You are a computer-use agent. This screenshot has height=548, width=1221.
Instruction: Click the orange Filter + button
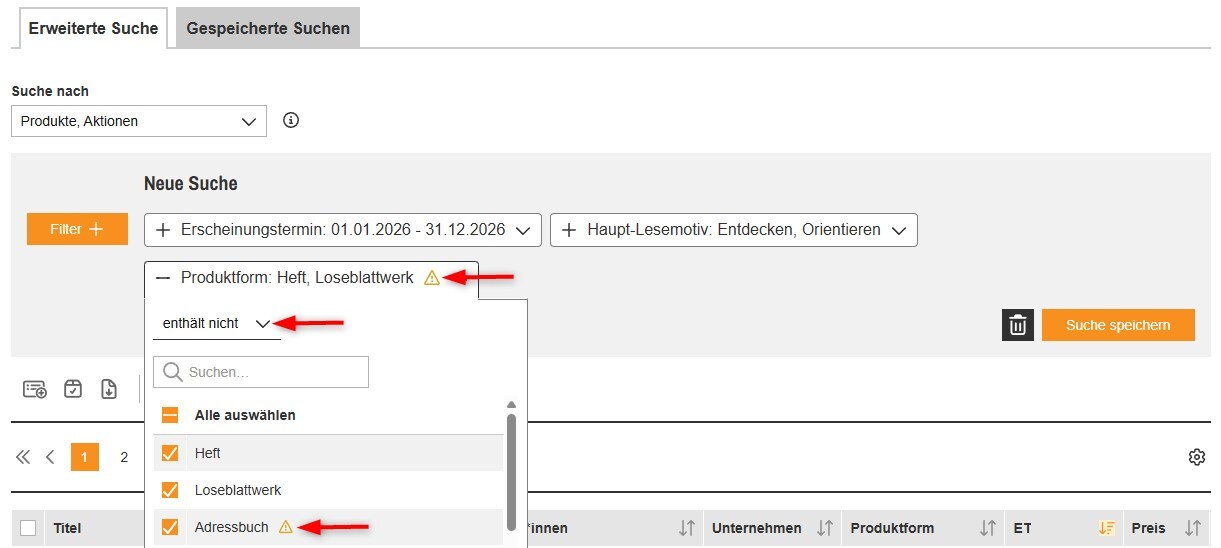click(x=77, y=229)
